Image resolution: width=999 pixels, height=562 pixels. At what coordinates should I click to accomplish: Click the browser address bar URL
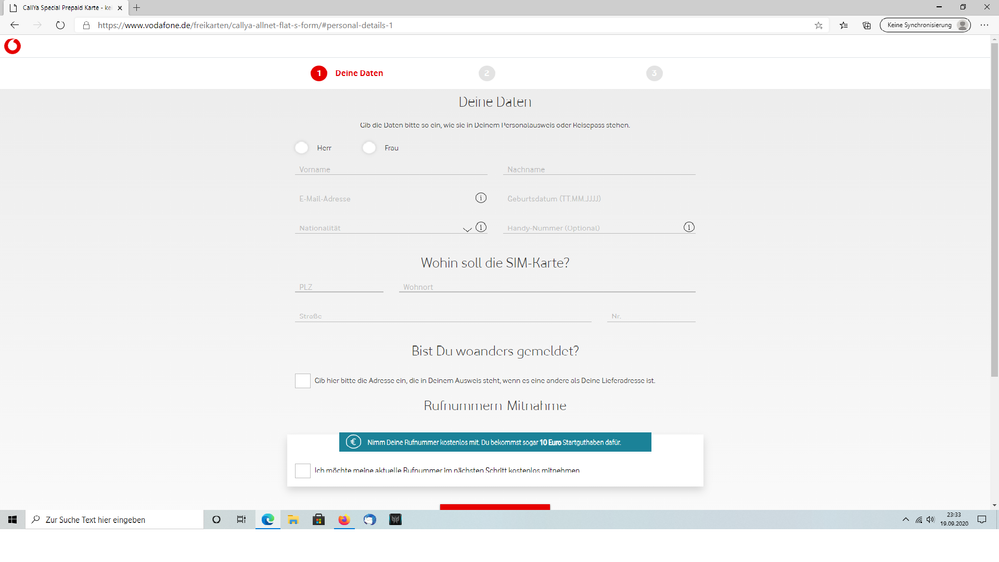pyautogui.click(x=245, y=25)
